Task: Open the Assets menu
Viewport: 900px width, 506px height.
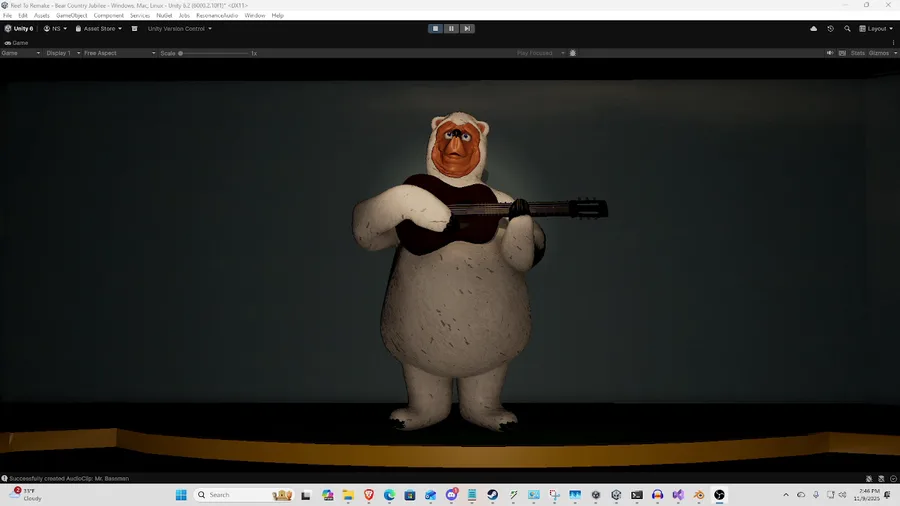Action: coord(41,15)
